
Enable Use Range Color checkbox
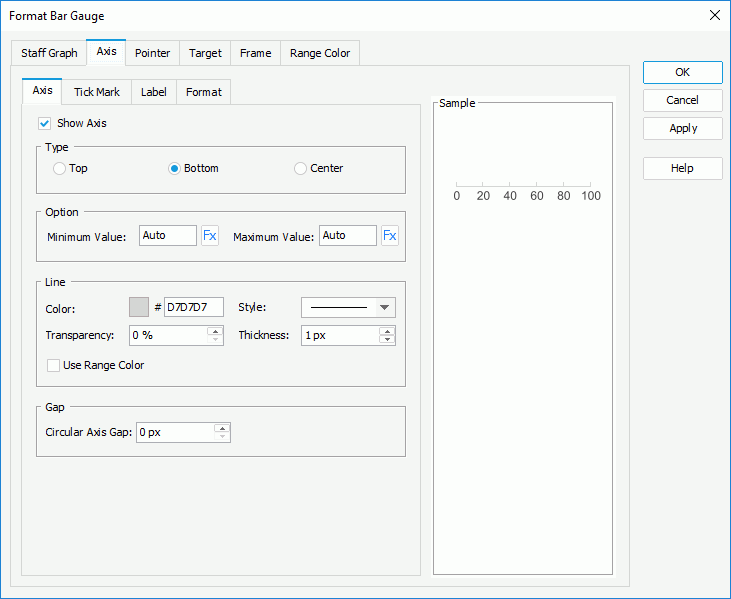[x=53, y=365]
